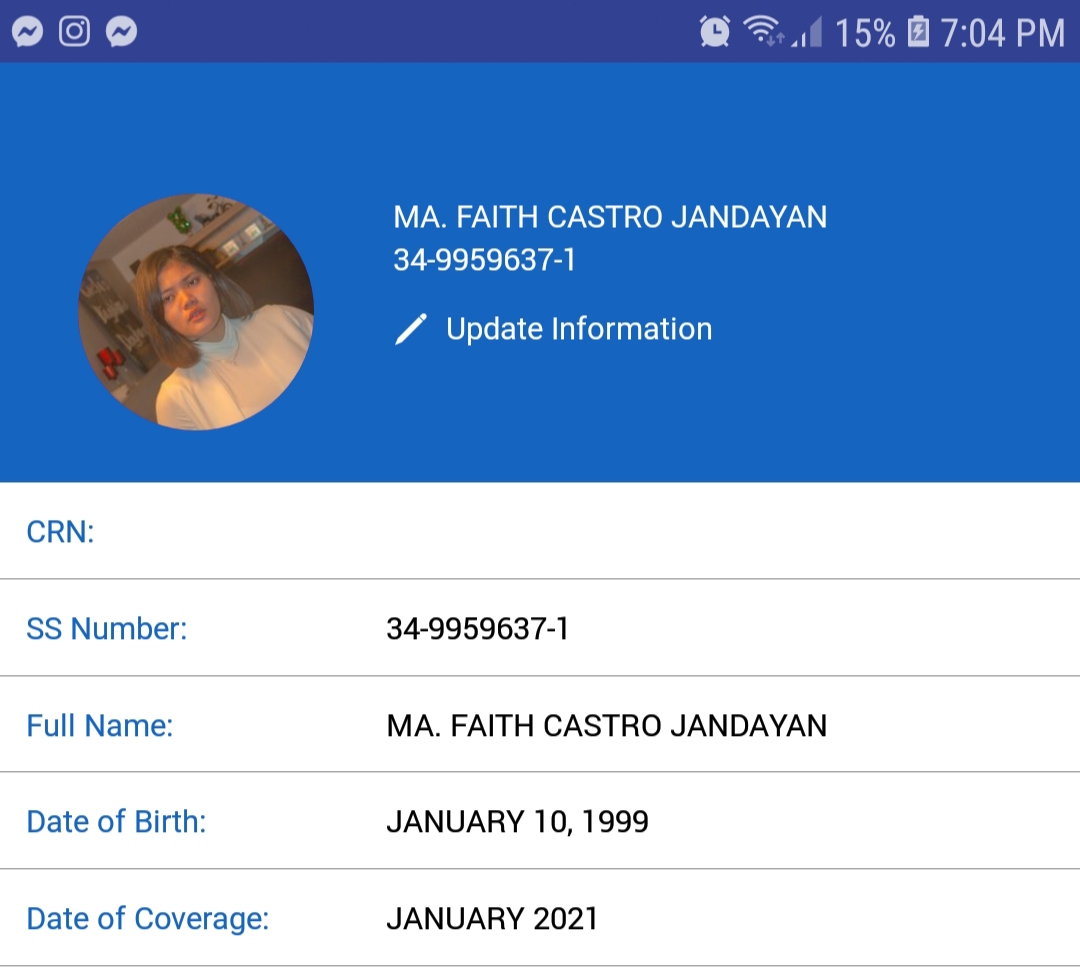
Task: Tap the Date of Coverage label
Action: point(147,919)
